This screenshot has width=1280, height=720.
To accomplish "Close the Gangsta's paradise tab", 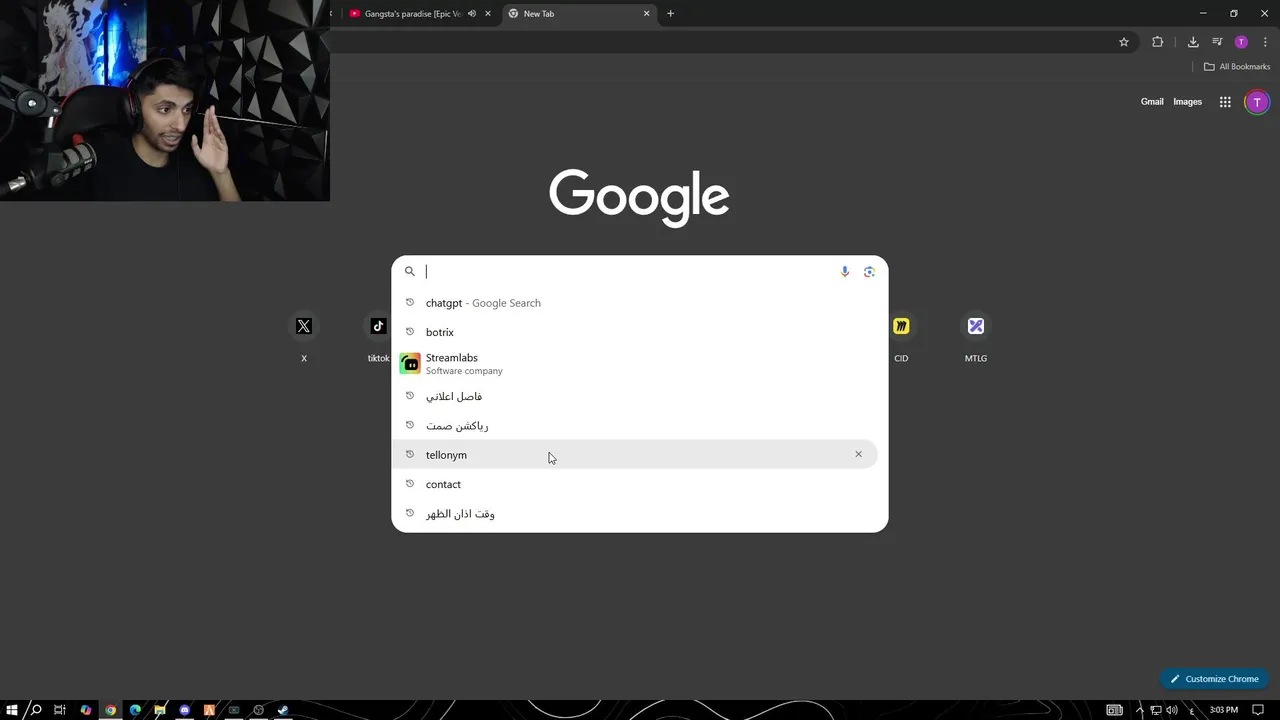I will (x=488, y=14).
